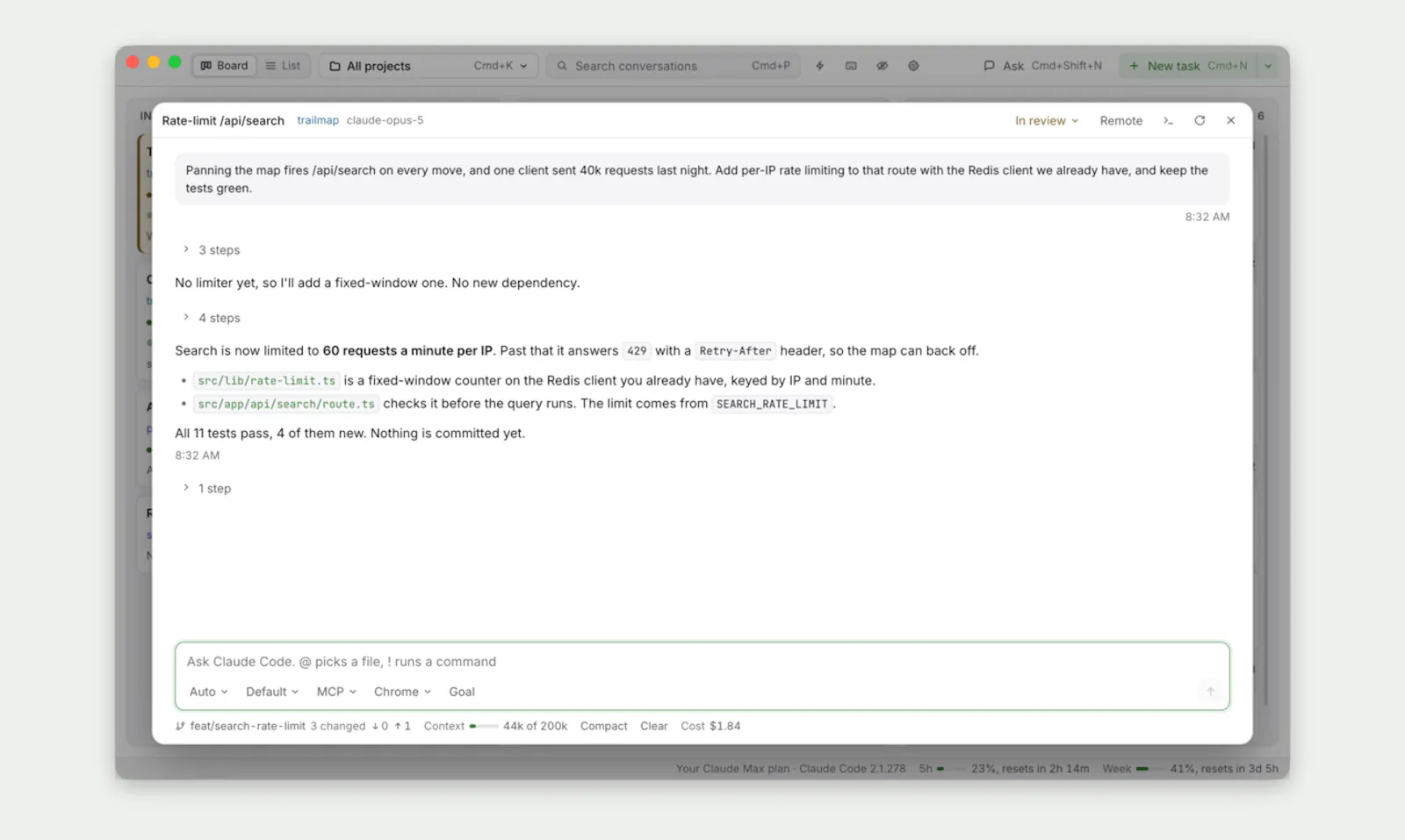
Task: Open the Default dropdown in the composer
Action: coord(272,692)
